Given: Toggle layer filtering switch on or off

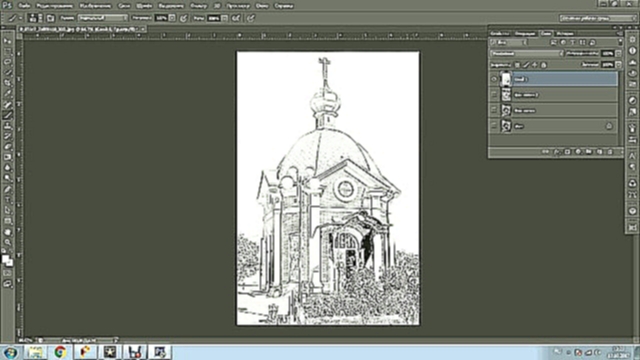Looking at the screenshot, I should pyautogui.click(x=620, y=42).
